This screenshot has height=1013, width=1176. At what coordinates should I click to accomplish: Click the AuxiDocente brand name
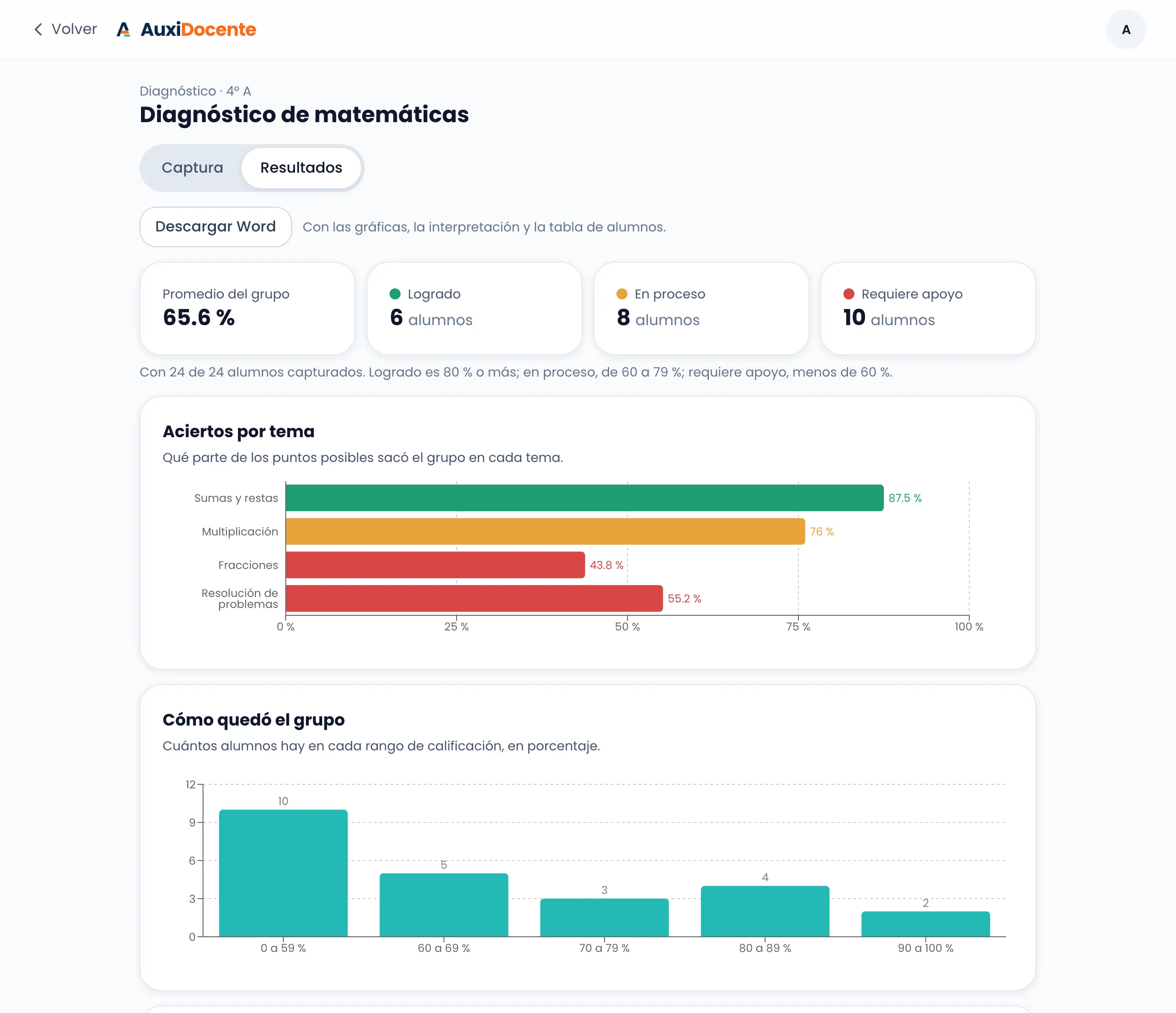click(198, 29)
